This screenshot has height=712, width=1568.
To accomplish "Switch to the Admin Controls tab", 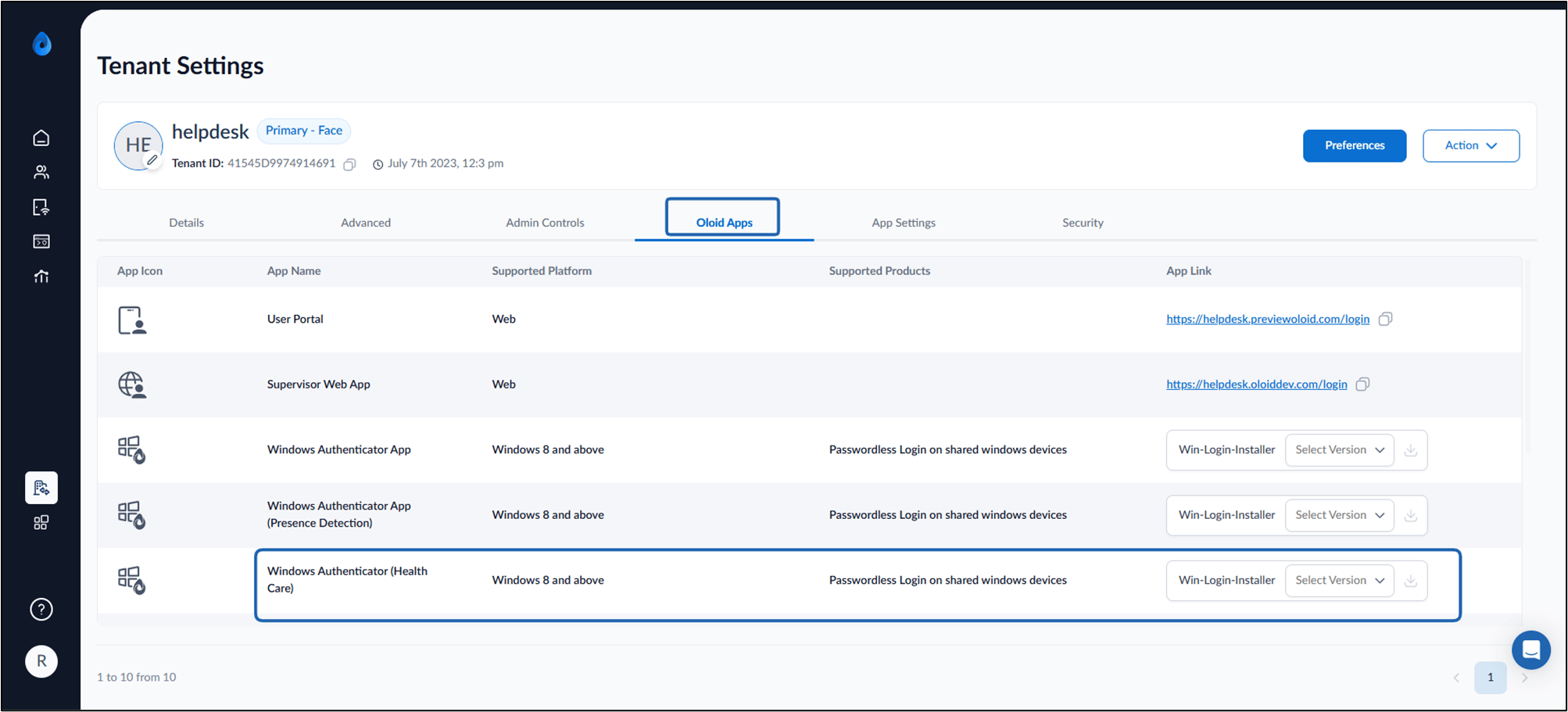I will [x=545, y=223].
